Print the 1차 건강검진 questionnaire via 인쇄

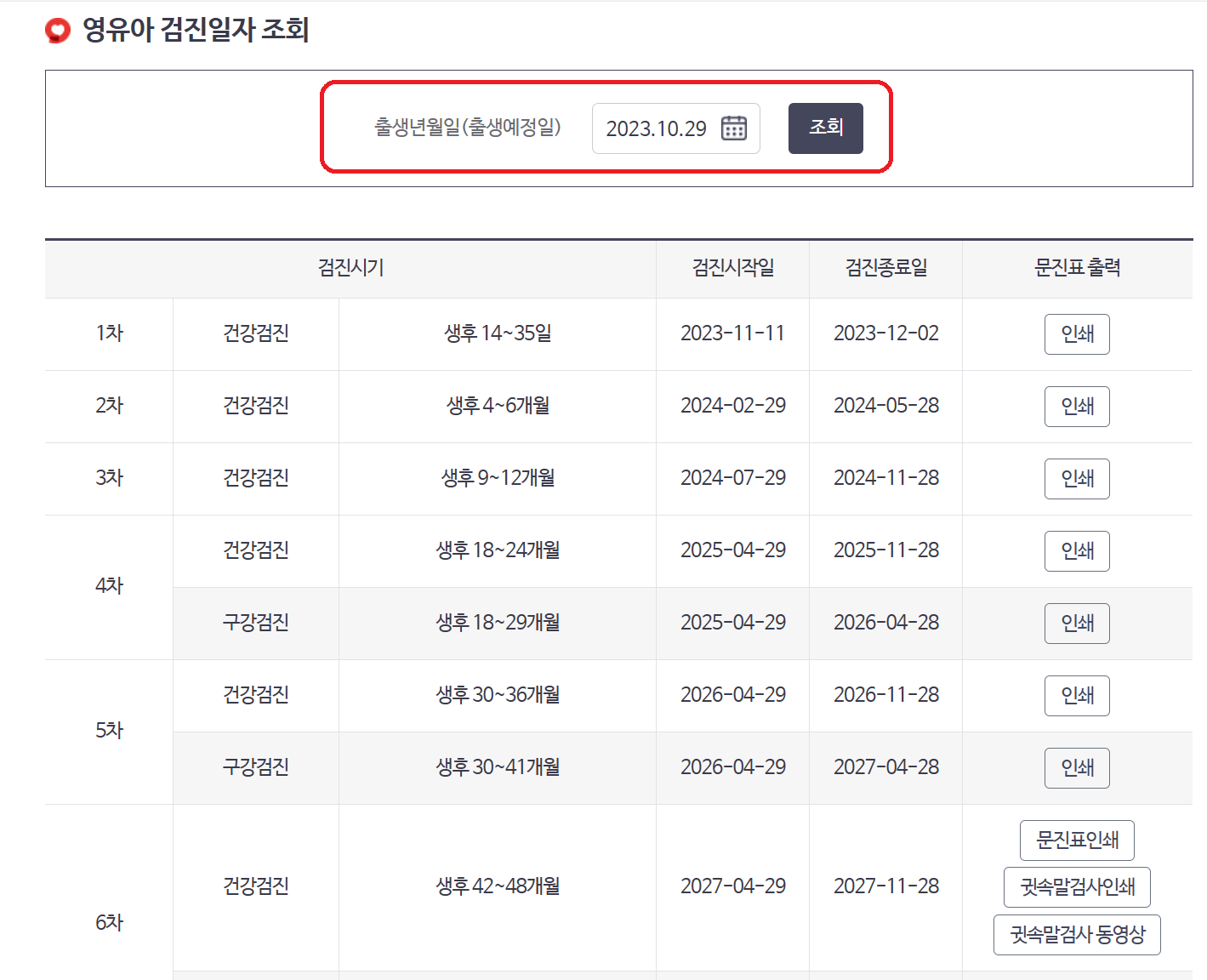coord(1076,333)
